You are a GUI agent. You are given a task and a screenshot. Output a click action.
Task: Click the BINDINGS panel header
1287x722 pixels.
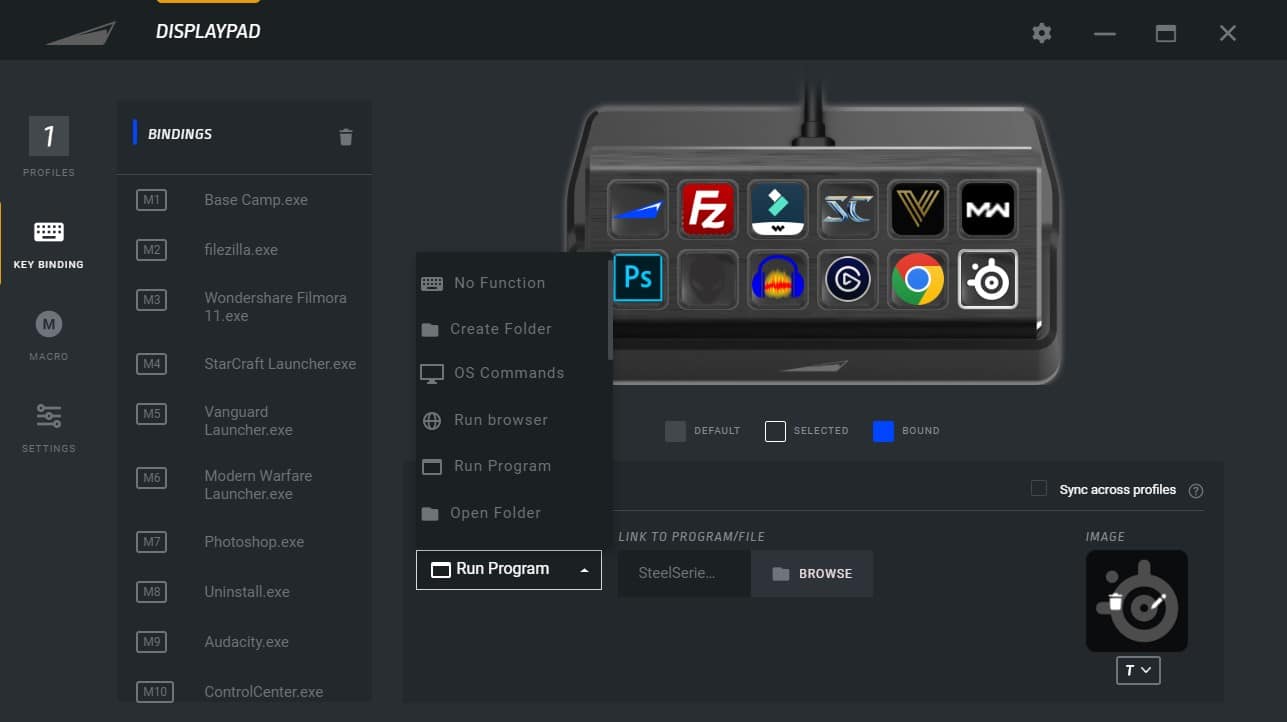pyautogui.click(x=180, y=134)
